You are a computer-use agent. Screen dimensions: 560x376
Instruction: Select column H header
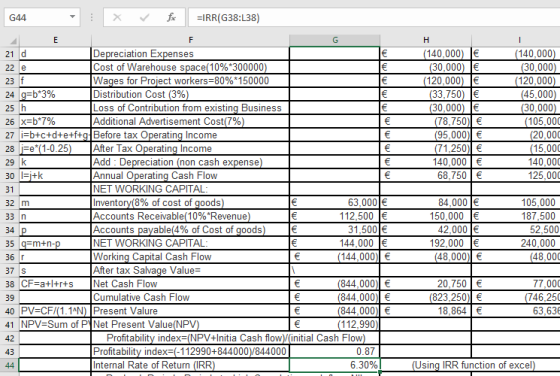point(426,40)
